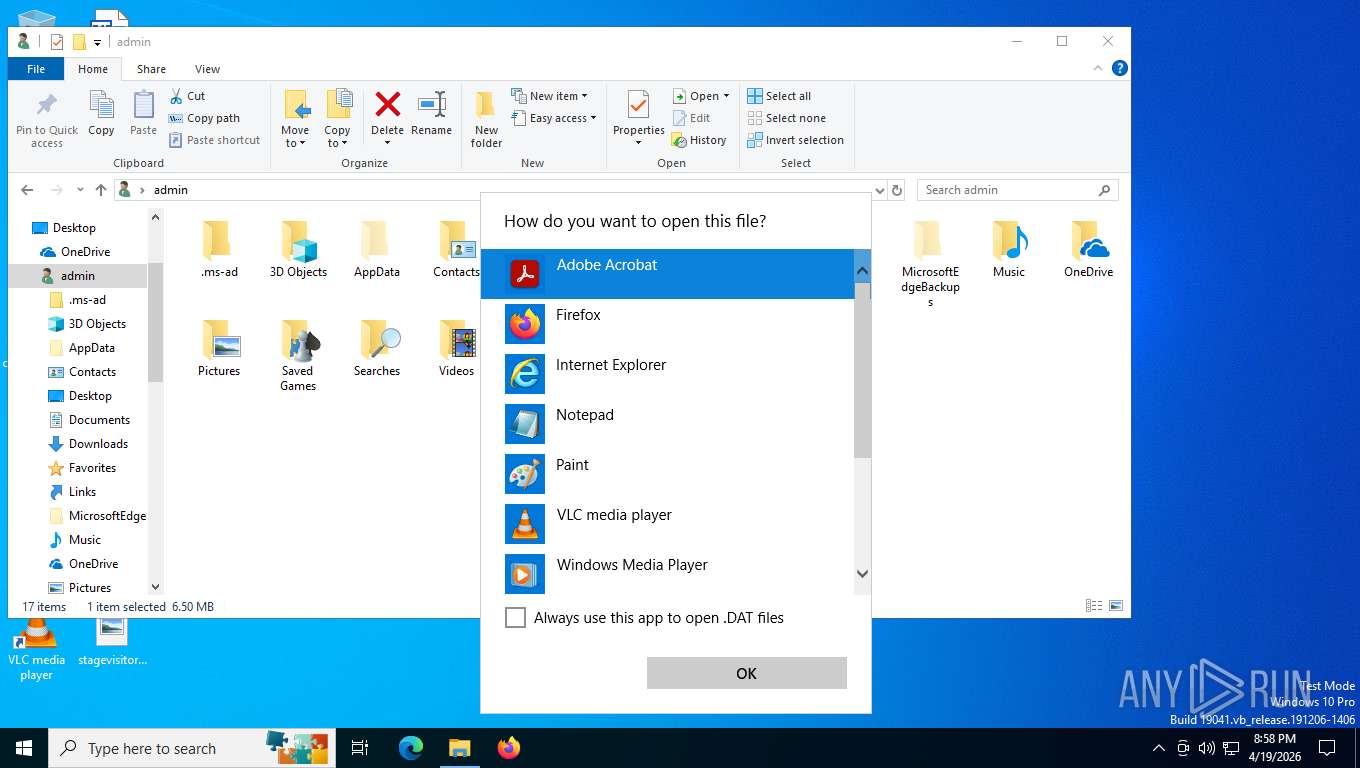This screenshot has height=768, width=1360.
Task: Expand the Open dropdown arrow in ribbon
Action: (726, 96)
